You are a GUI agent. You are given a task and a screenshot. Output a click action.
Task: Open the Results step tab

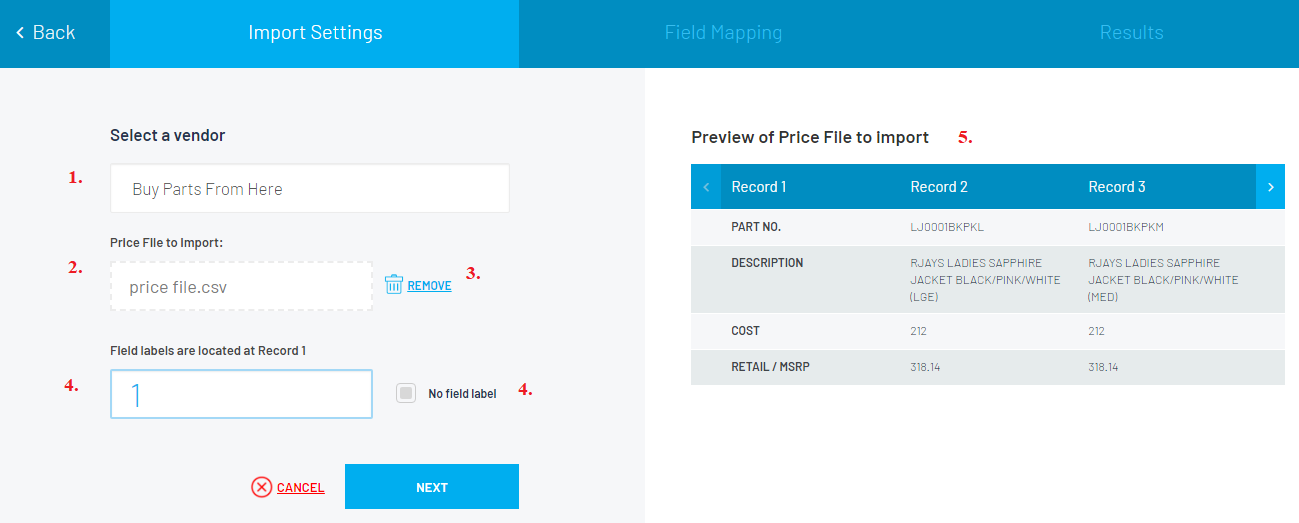(x=1131, y=33)
